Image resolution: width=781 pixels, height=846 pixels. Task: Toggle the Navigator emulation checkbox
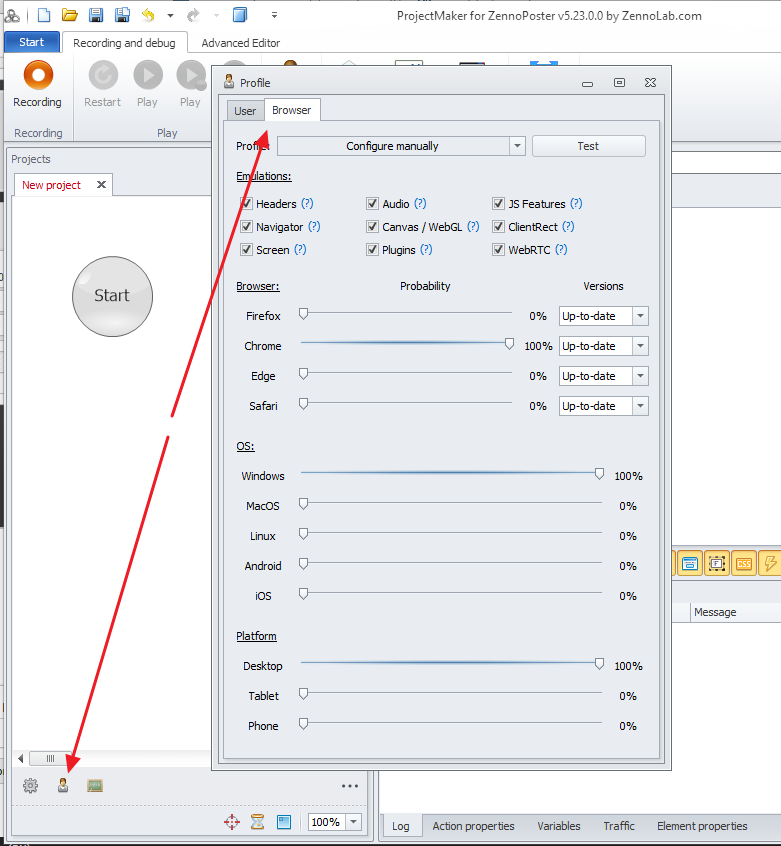coord(246,227)
